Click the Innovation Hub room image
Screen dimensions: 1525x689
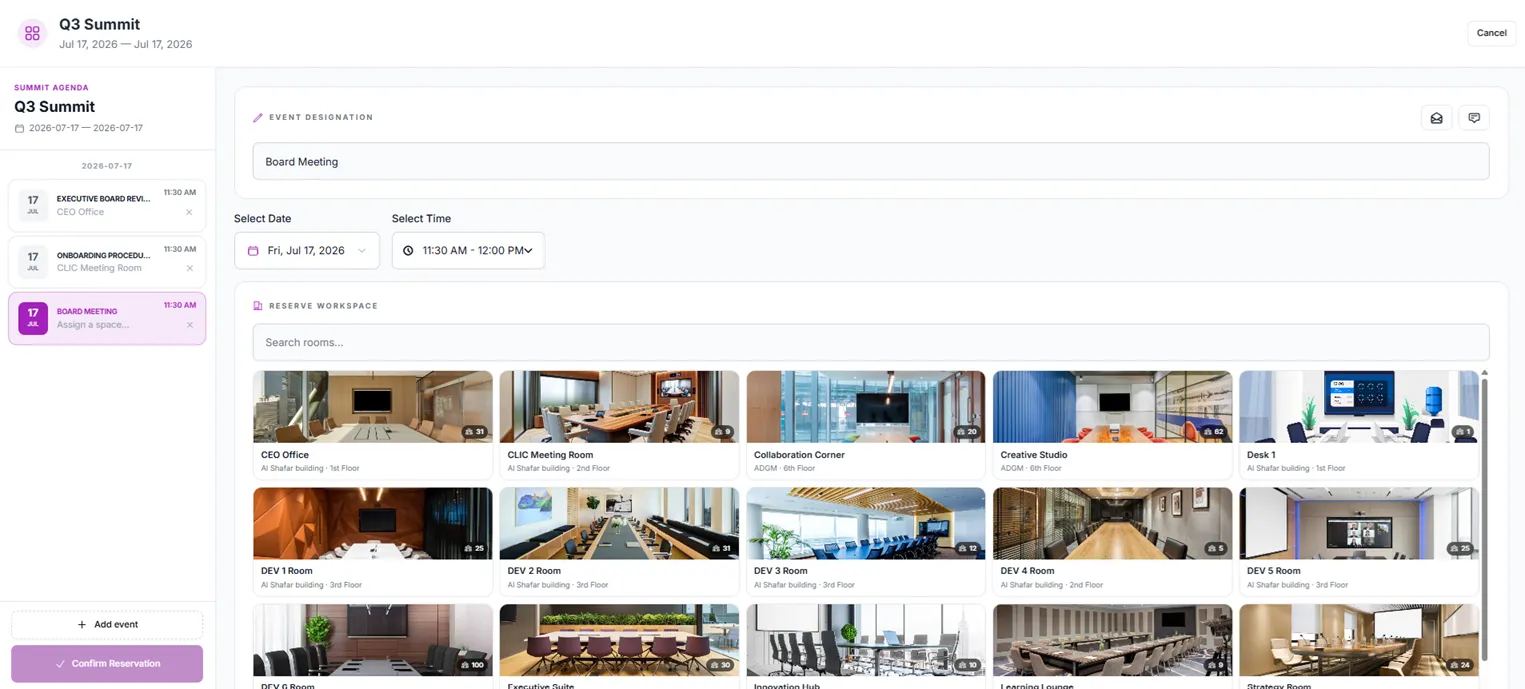pos(866,640)
